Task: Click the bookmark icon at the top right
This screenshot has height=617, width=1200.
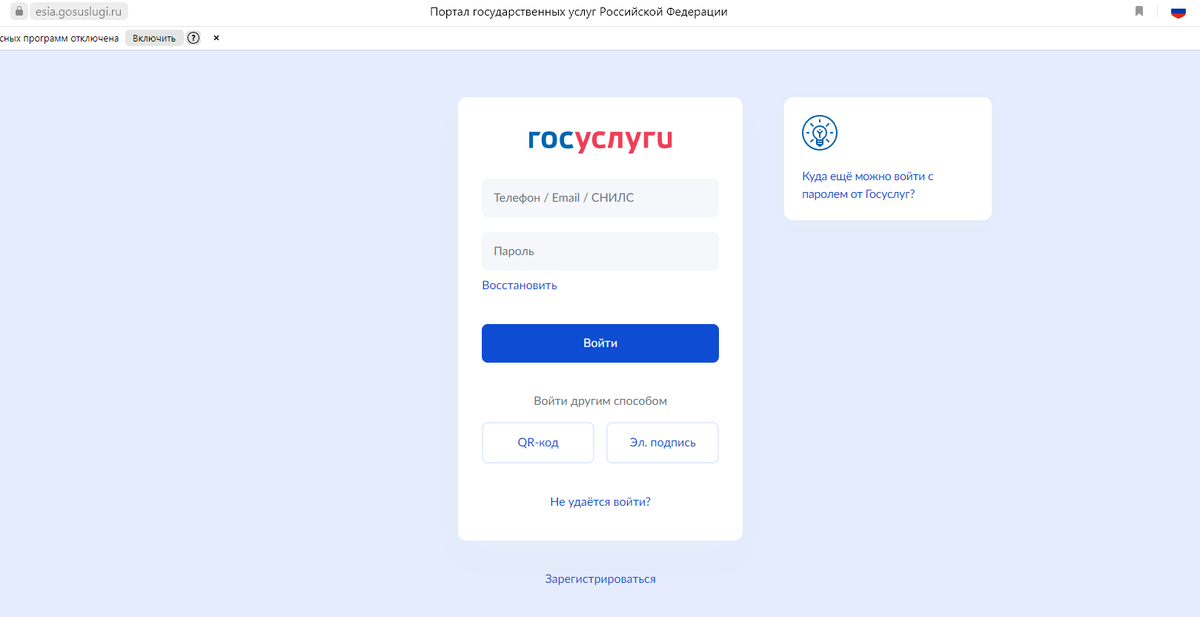Action: coord(1140,11)
